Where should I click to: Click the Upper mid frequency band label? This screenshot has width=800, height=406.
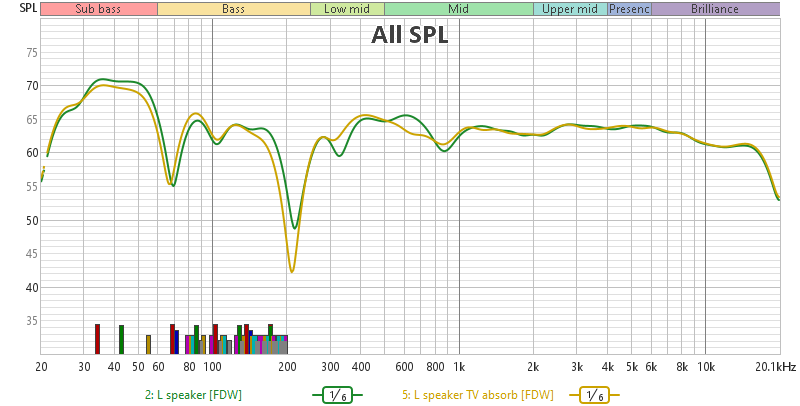tap(570, 9)
